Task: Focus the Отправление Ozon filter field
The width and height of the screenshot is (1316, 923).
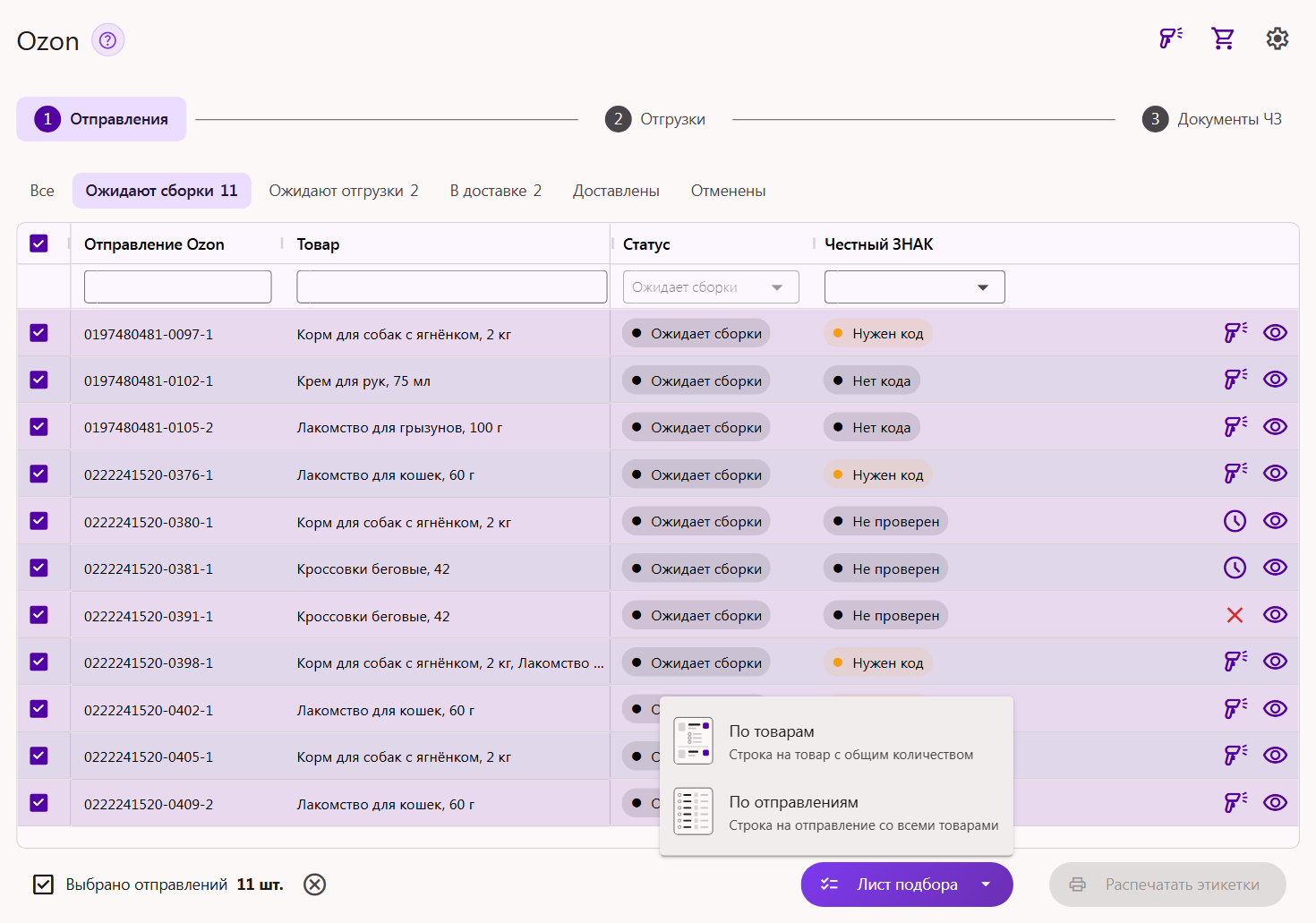Action: (x=177, y=287)
